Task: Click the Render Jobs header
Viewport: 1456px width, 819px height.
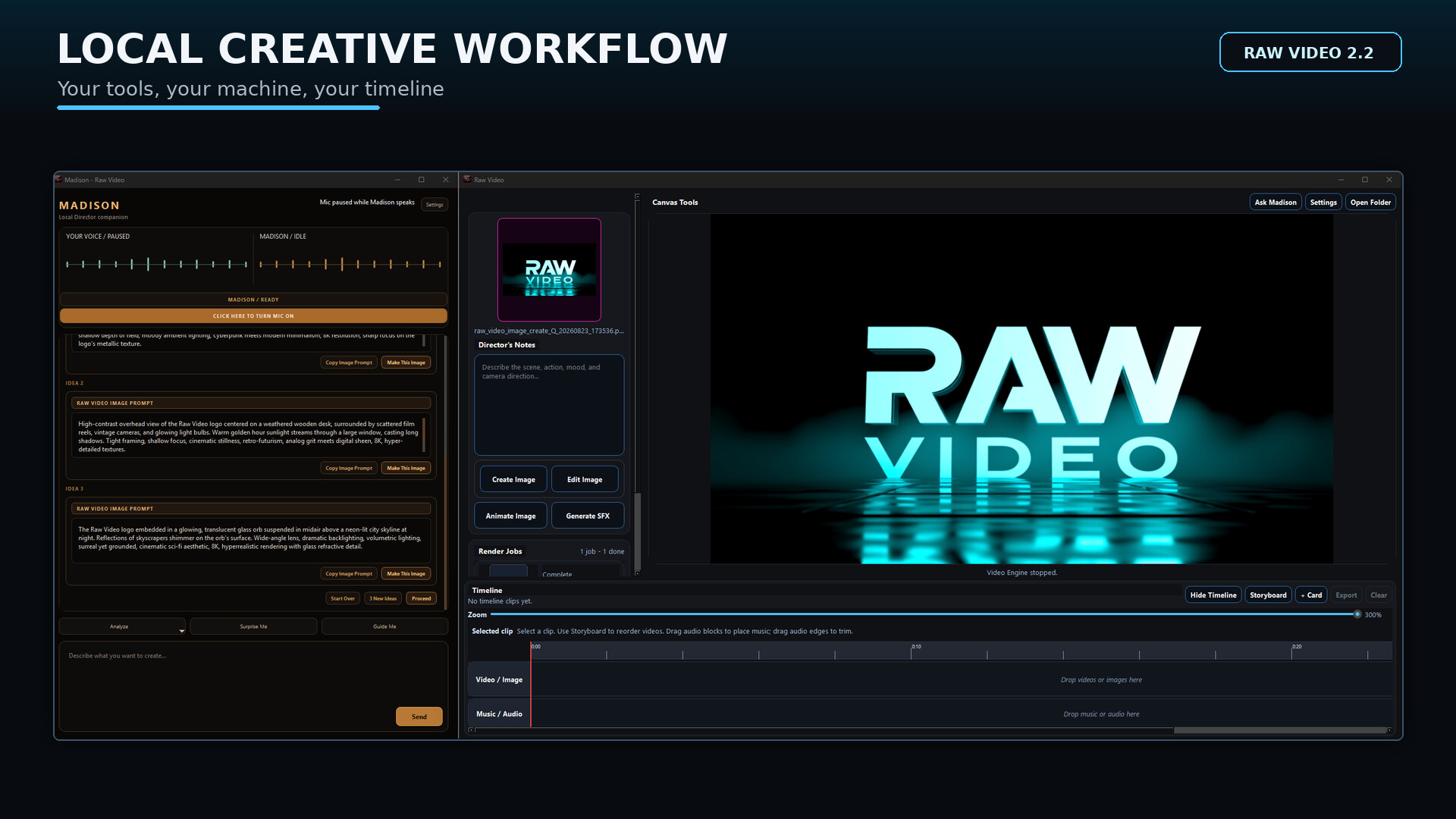Action: pyautogui.click(x=500, y=551)
